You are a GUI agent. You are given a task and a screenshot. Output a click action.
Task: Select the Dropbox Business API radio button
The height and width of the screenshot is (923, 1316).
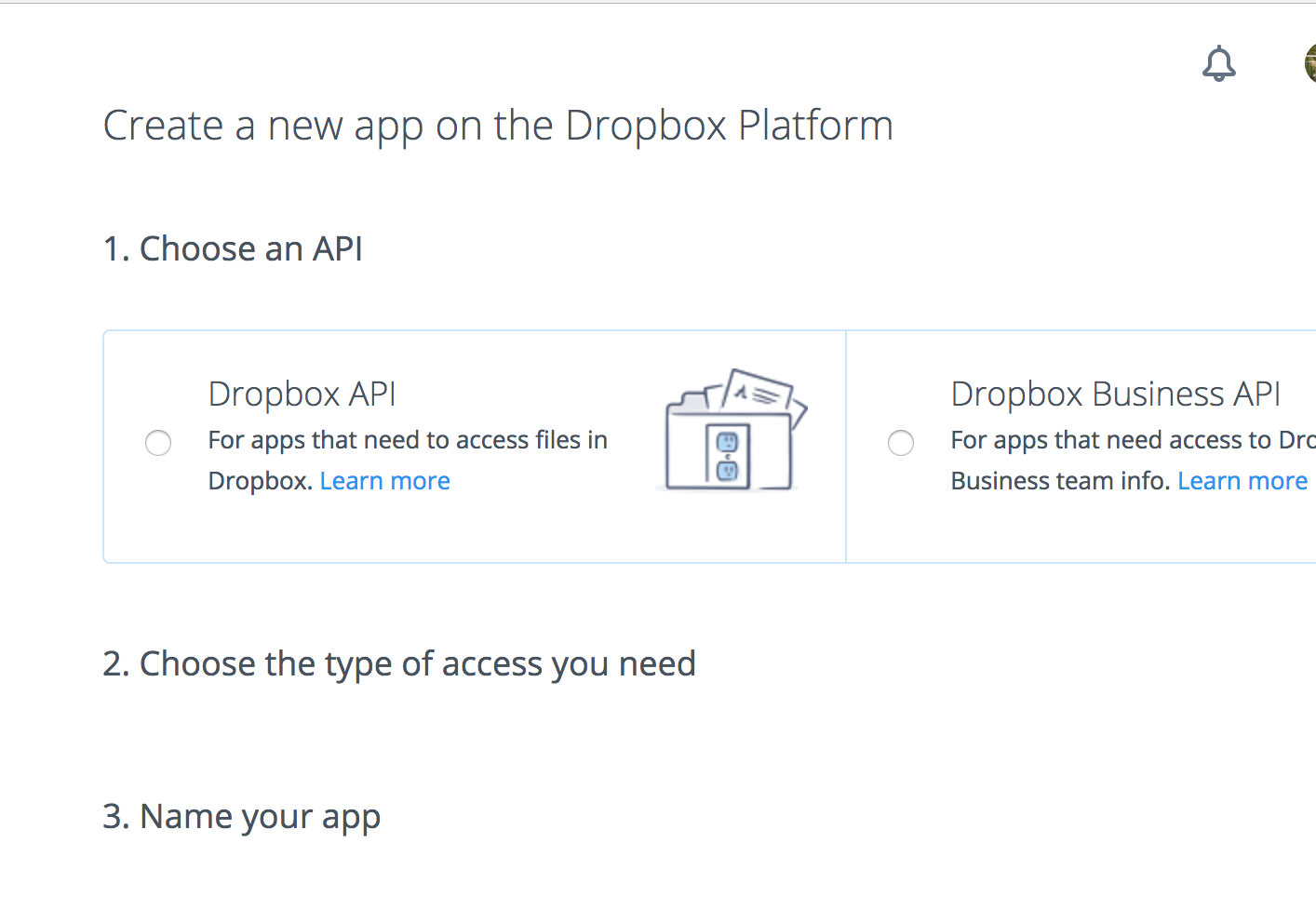point(900,443)
